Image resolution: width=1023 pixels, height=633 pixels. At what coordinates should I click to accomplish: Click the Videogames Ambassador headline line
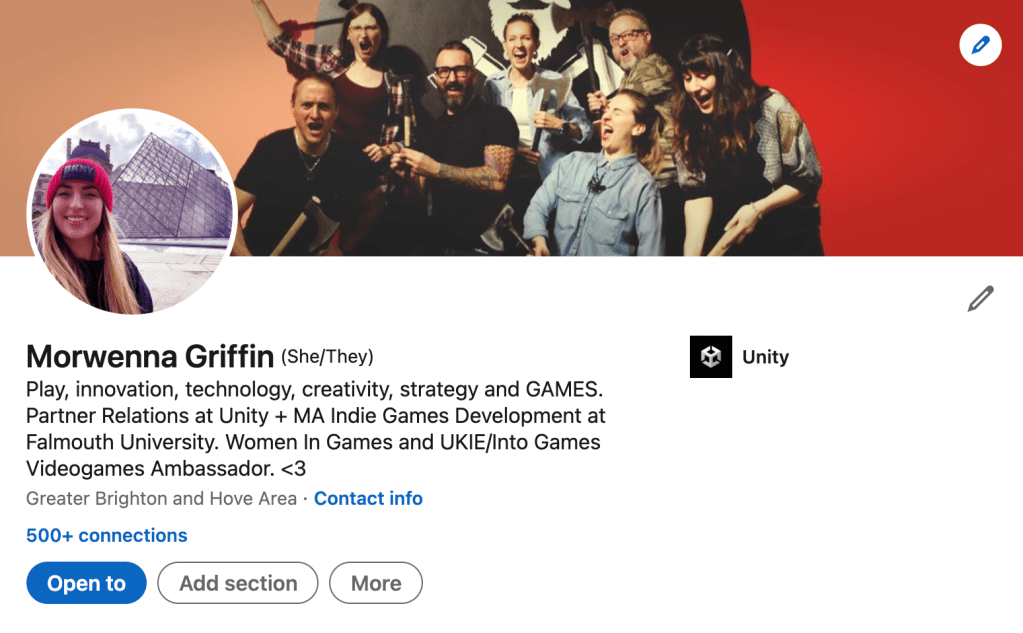click(x=166, y=469)
